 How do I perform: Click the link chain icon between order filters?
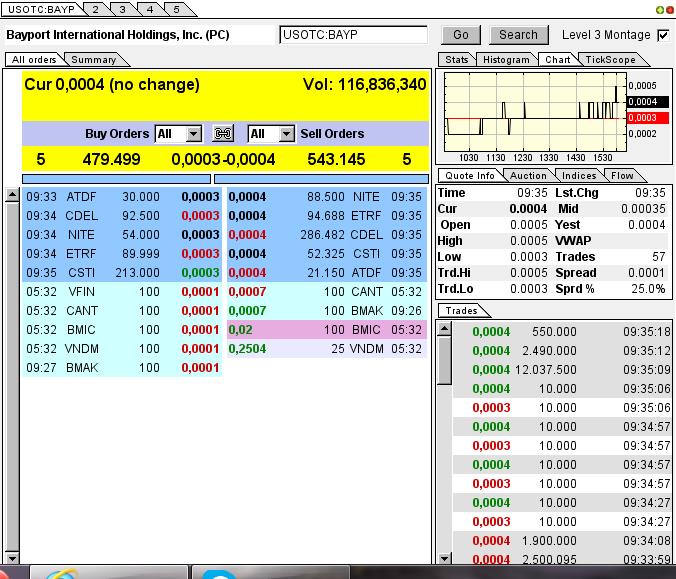[x=223, y=134]
